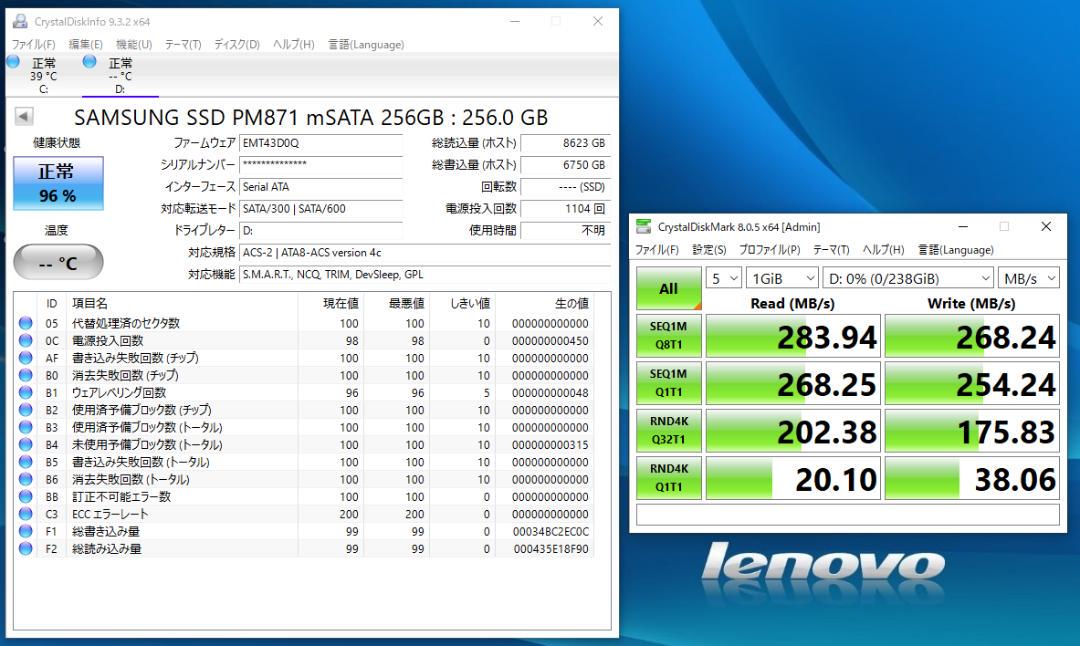The height and width of the screenshot is (646, 1080).
Task: Open テーマ(T) menu in CrystalDiskMark
Action: 831,250
